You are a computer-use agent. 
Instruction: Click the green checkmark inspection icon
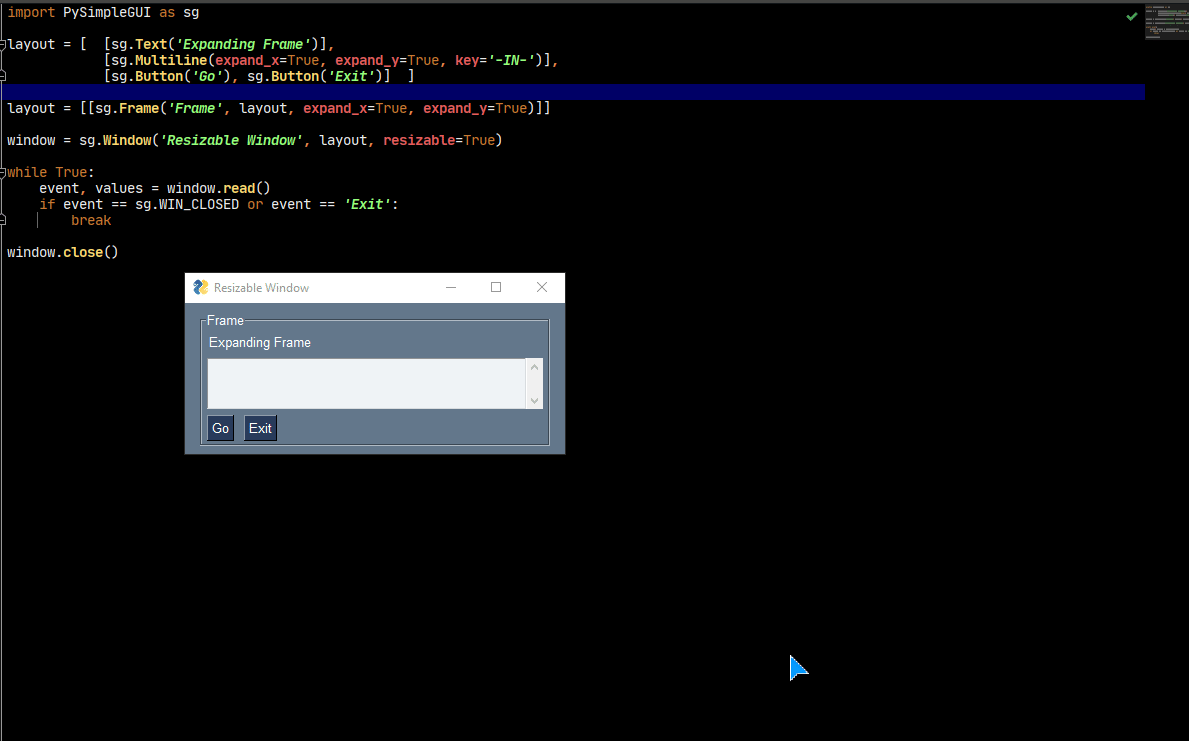tap(1131, 16)
